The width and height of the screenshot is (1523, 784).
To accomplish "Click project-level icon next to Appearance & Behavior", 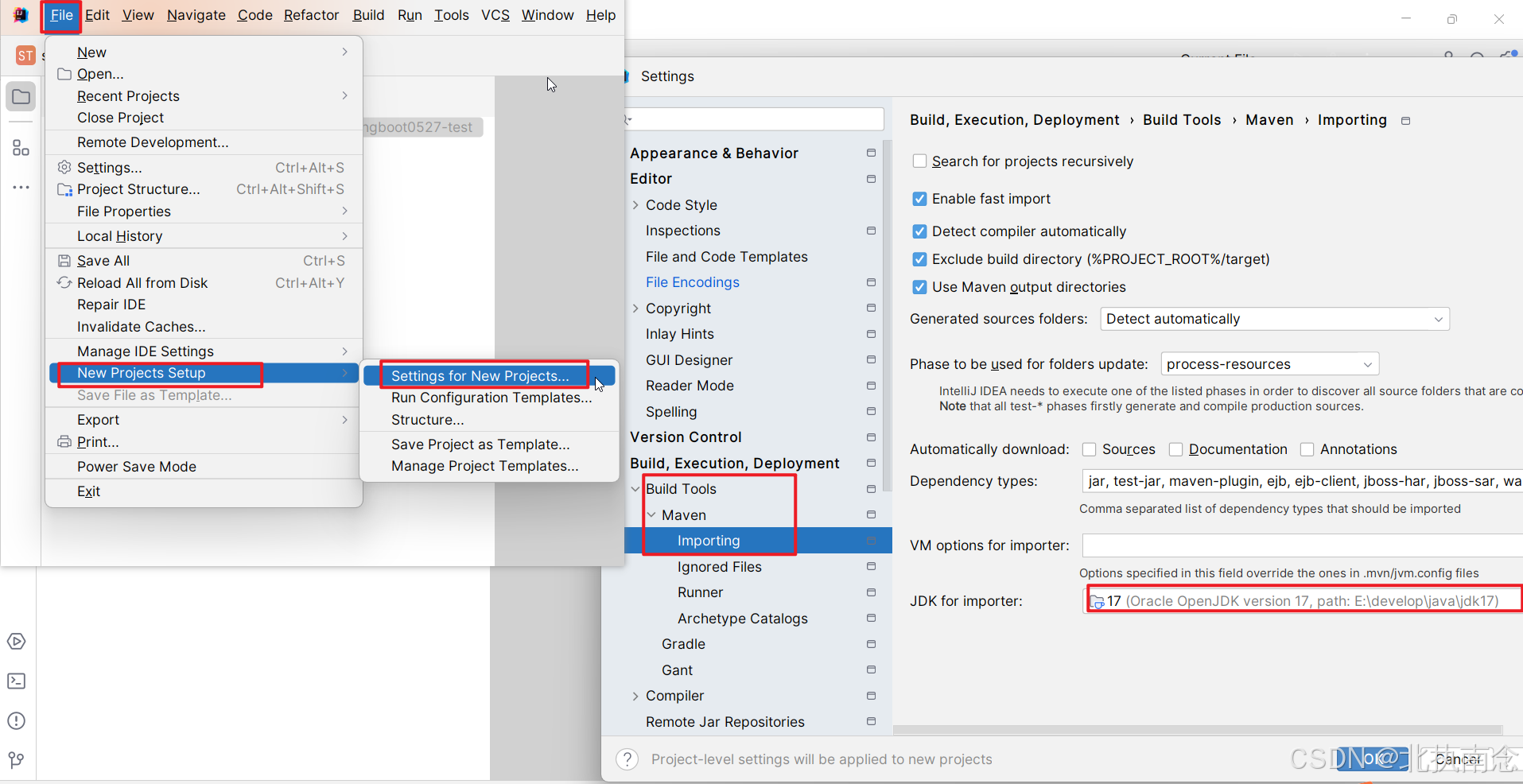I will click(x=871, y=153).
